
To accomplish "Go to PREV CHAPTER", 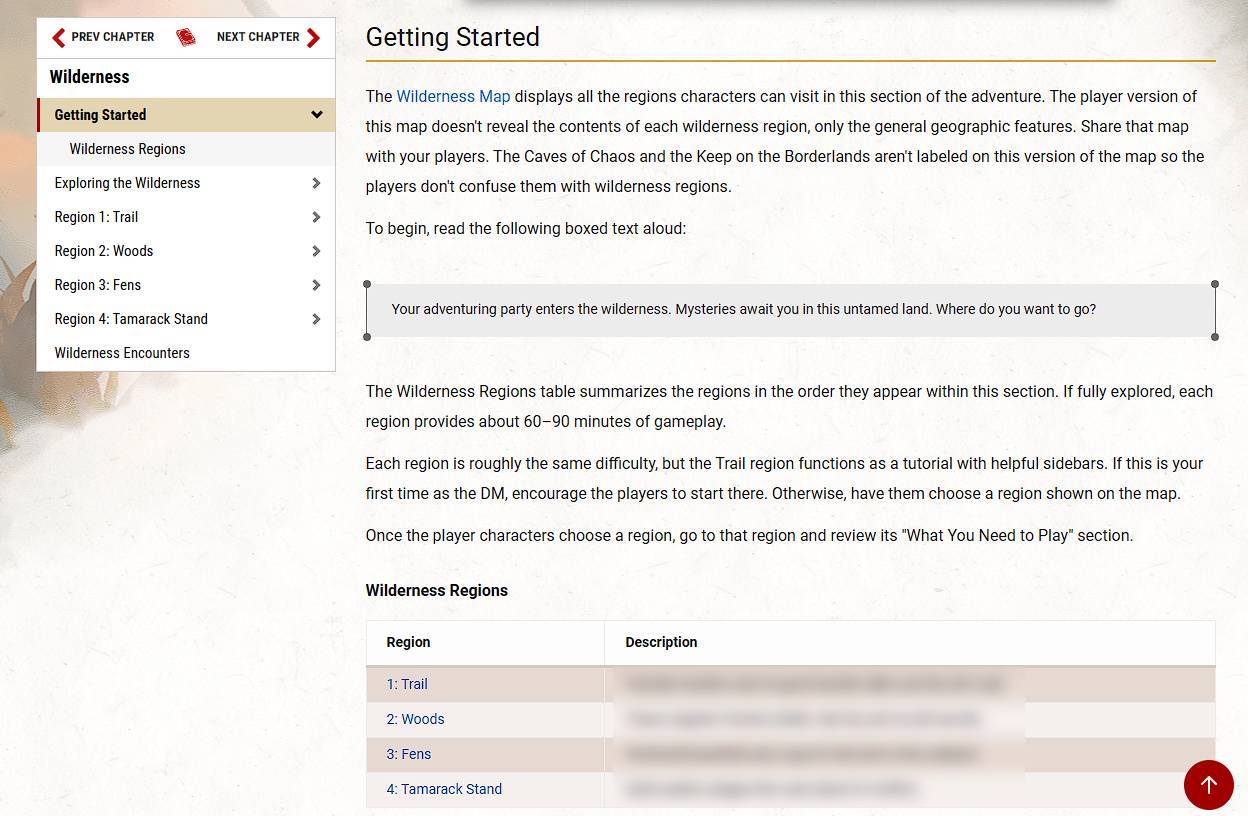I will coord(112,37).
